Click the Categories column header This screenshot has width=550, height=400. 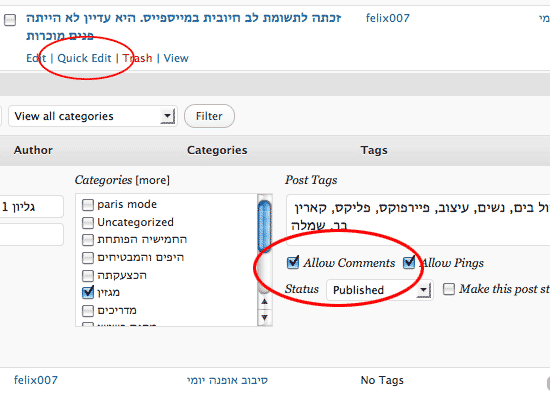pyautogui.click(x=217, y=150)
